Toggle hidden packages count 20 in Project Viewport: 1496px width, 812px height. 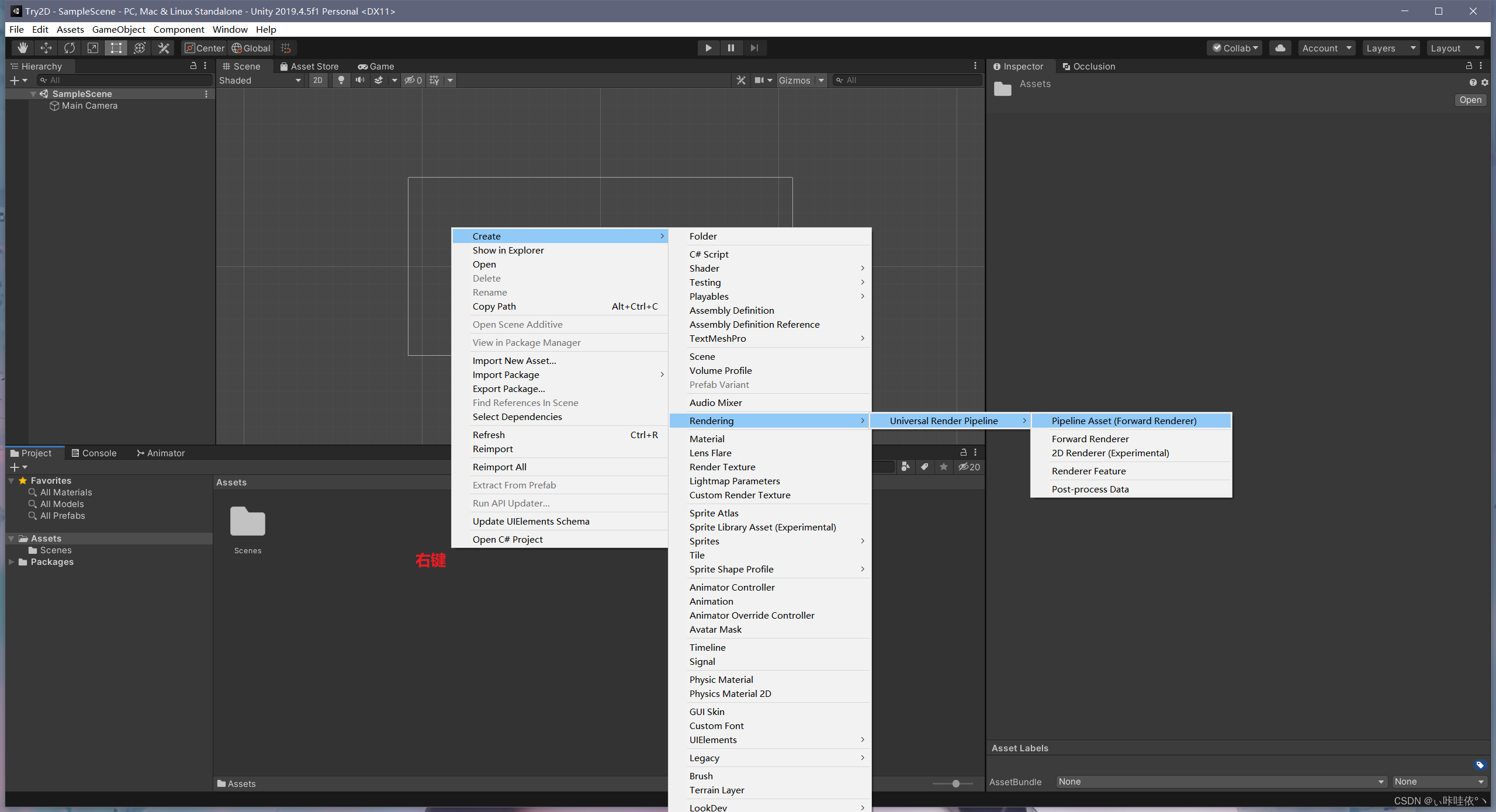tap(969, 467)
